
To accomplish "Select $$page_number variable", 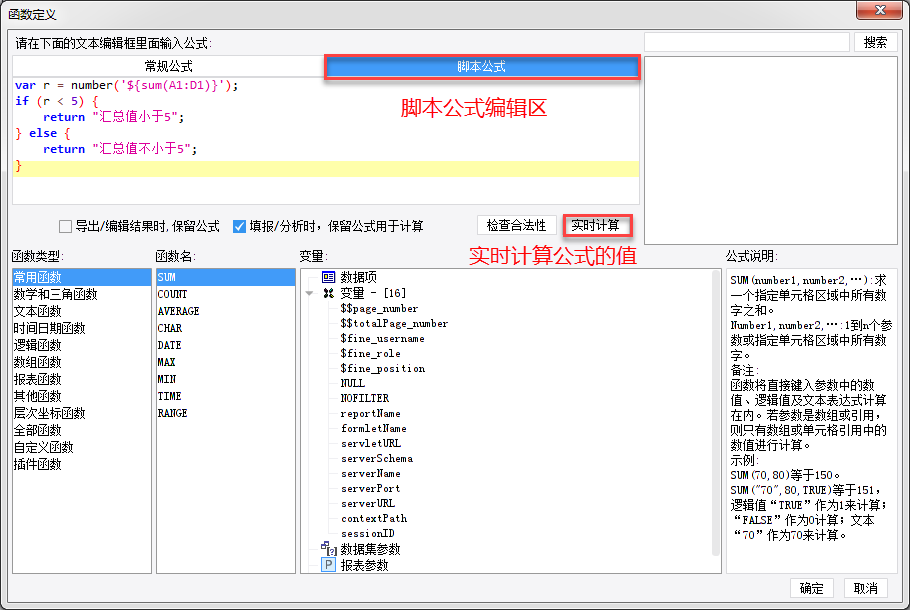I will (379, 309).
